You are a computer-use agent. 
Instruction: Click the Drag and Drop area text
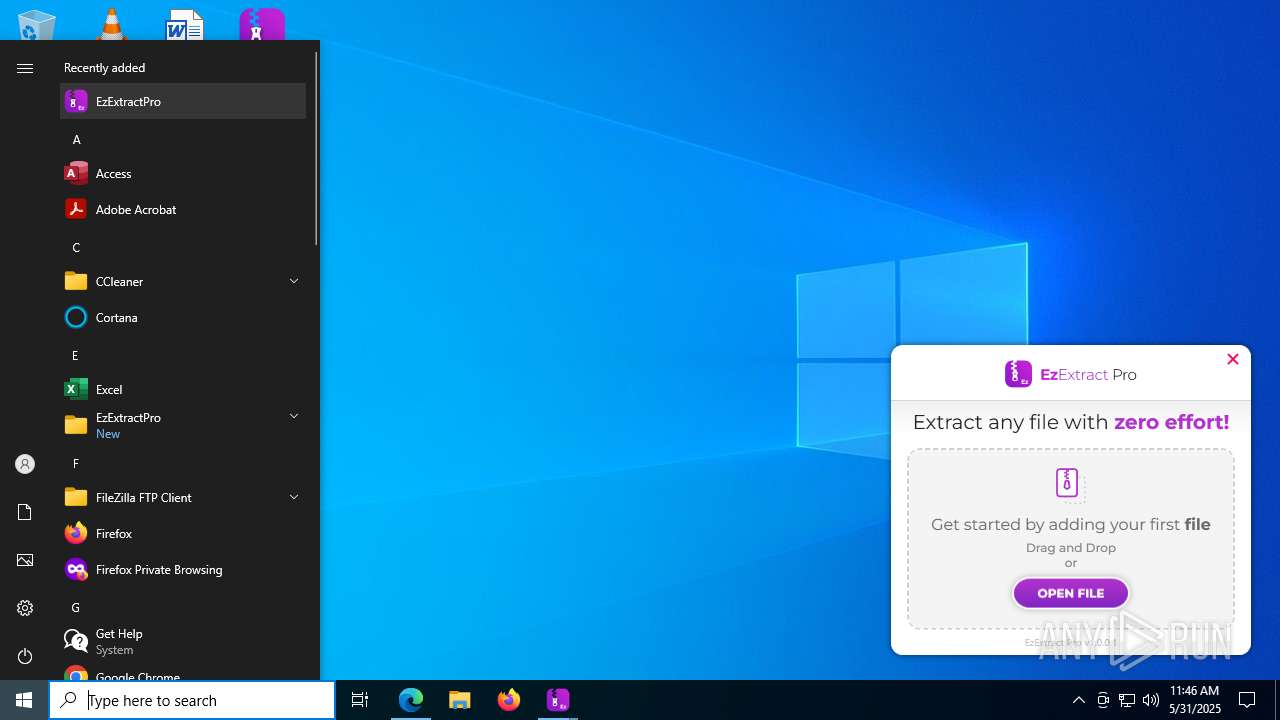click(1071, 547)
